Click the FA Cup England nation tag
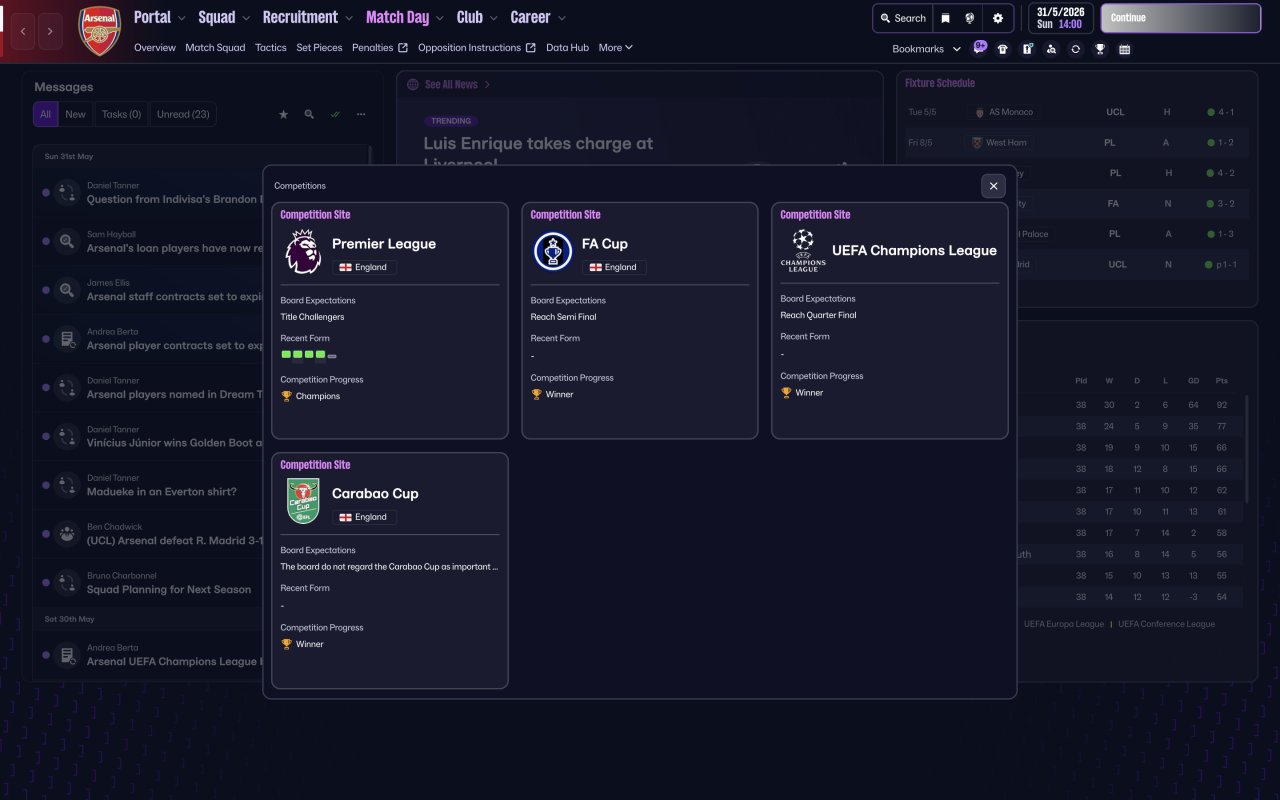This screenshot has height=800, width=1280. 614,267
